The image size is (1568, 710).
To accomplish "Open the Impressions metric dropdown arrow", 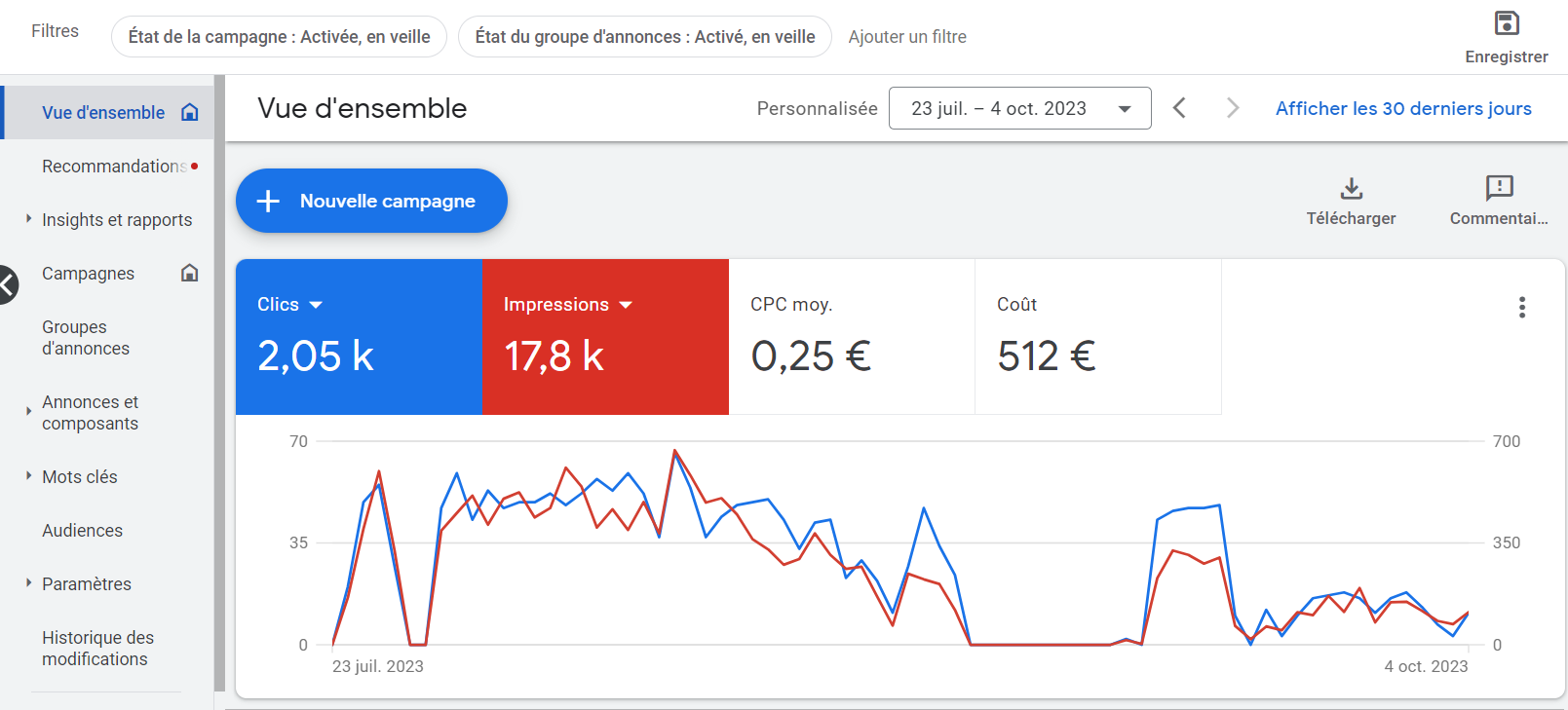I will pyautogui.click(x=626, y=305).
